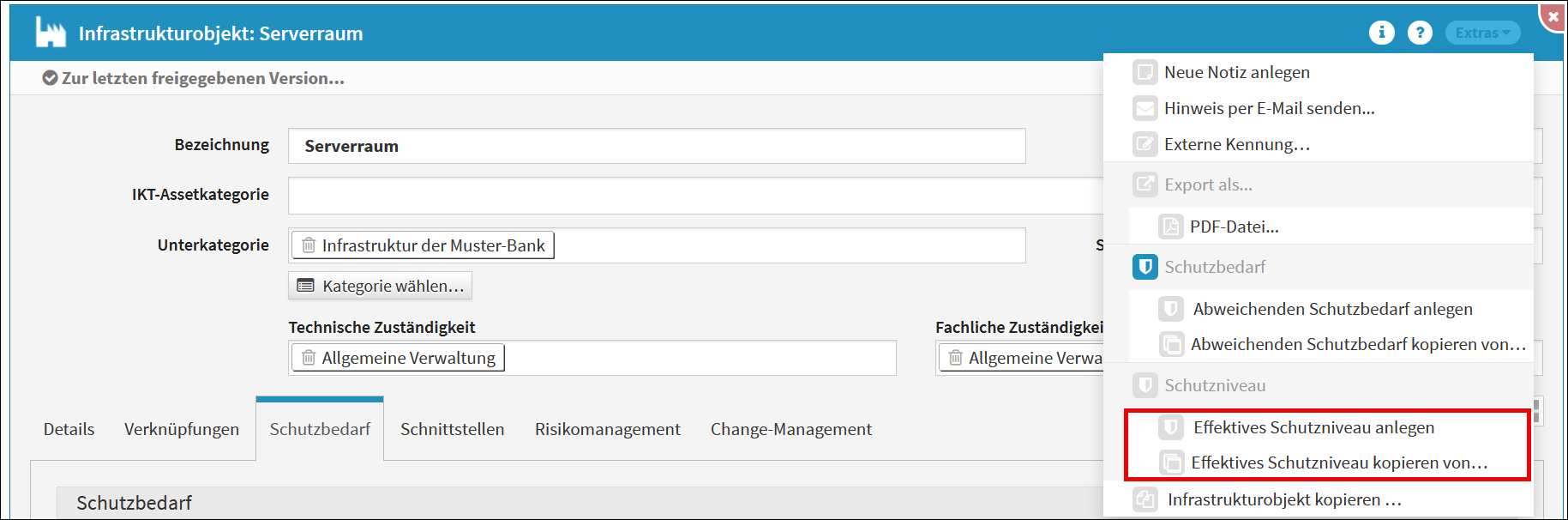Viewport: 1568px width, 520px height.
Task: Select Effektives Schutzniveau anlegen
Action: tap(1313, 427)
